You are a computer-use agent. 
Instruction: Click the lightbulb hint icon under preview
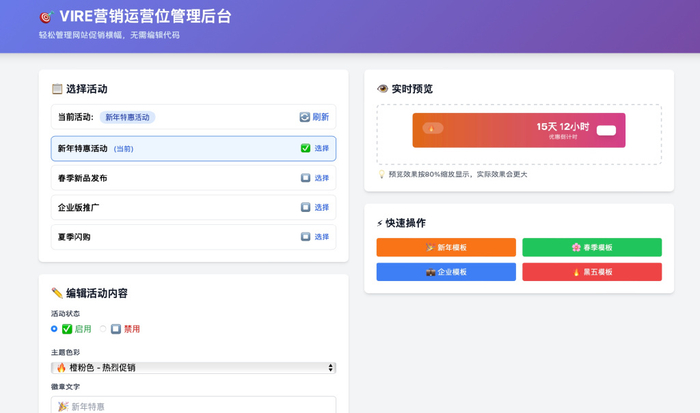pyautogui.click(x=382, y=174)
